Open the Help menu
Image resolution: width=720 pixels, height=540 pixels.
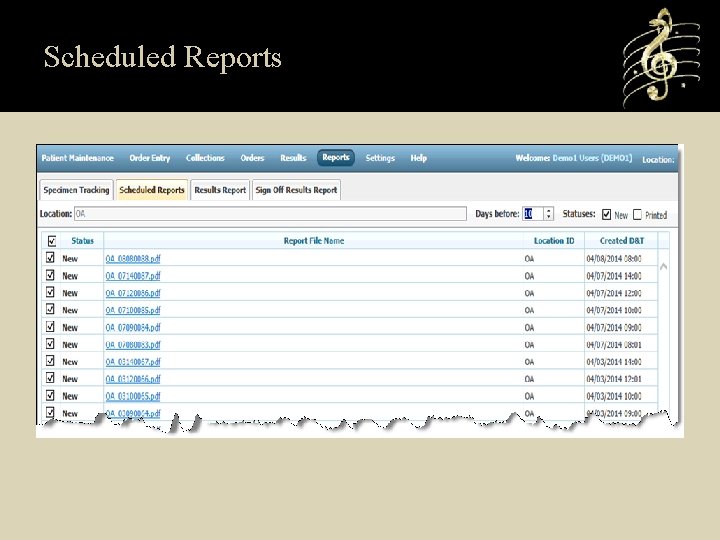[418, 158]
